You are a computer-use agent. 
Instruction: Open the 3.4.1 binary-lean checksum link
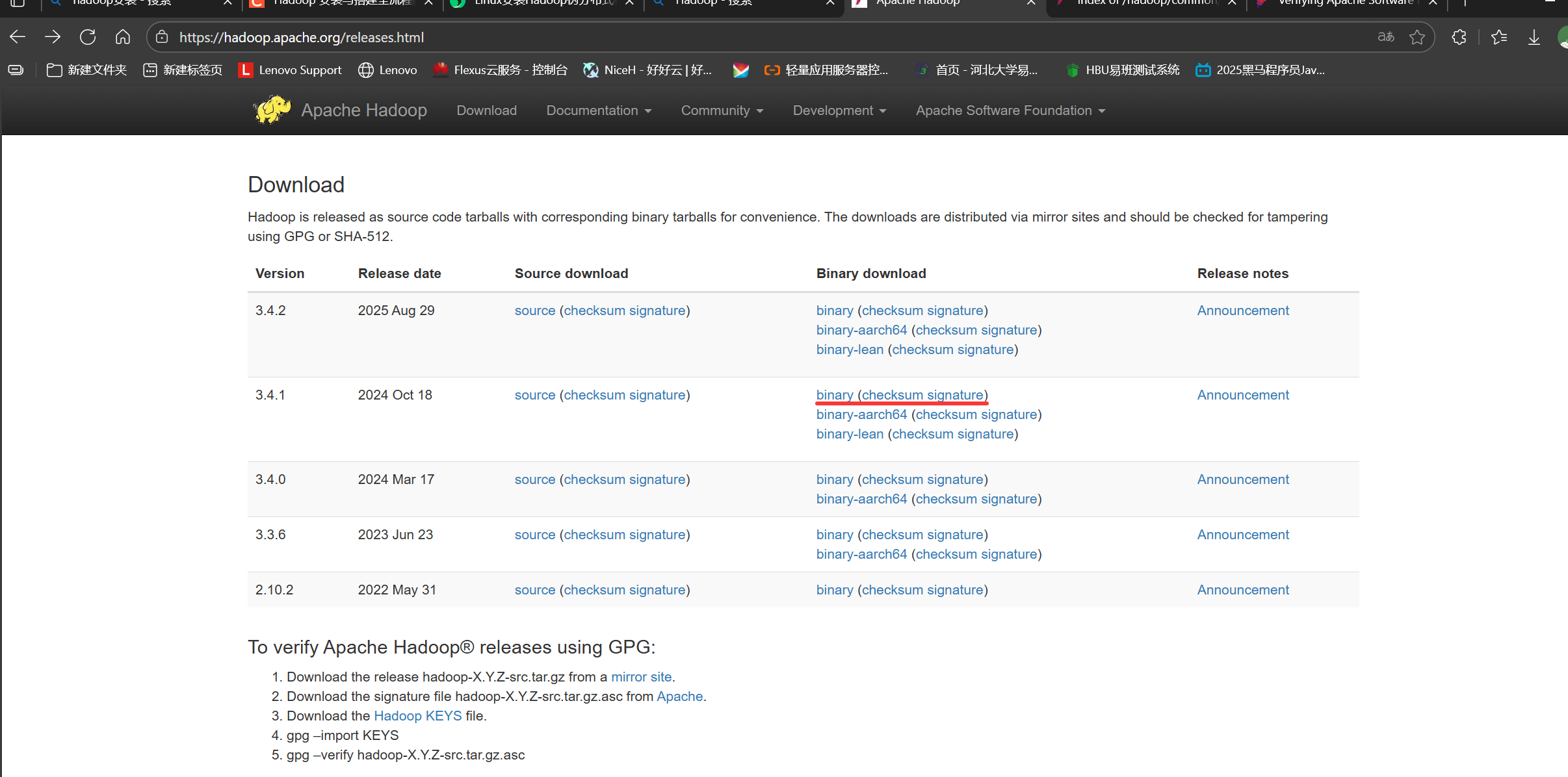922,434
